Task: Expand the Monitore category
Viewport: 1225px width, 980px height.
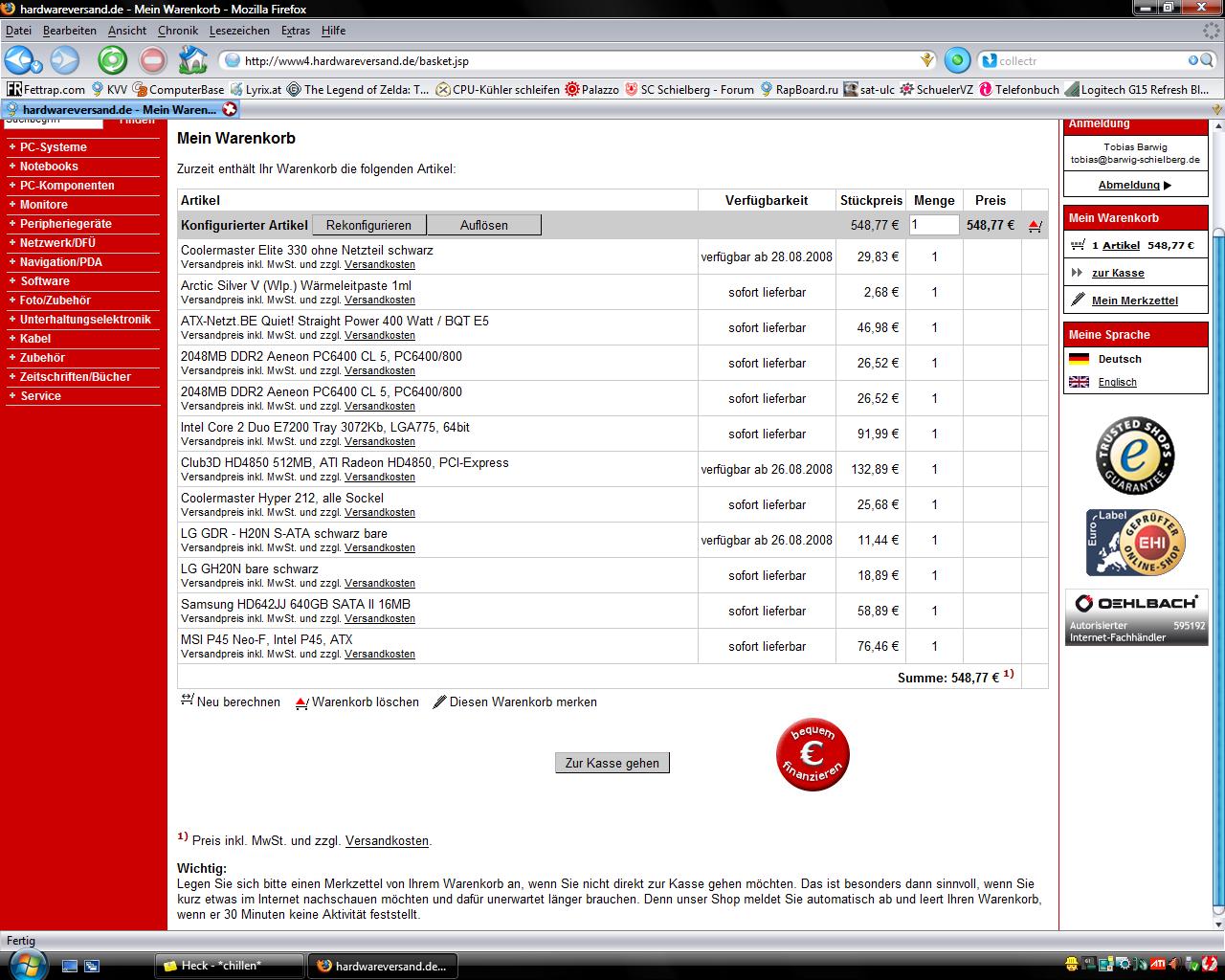Action: tap(44, 205)
